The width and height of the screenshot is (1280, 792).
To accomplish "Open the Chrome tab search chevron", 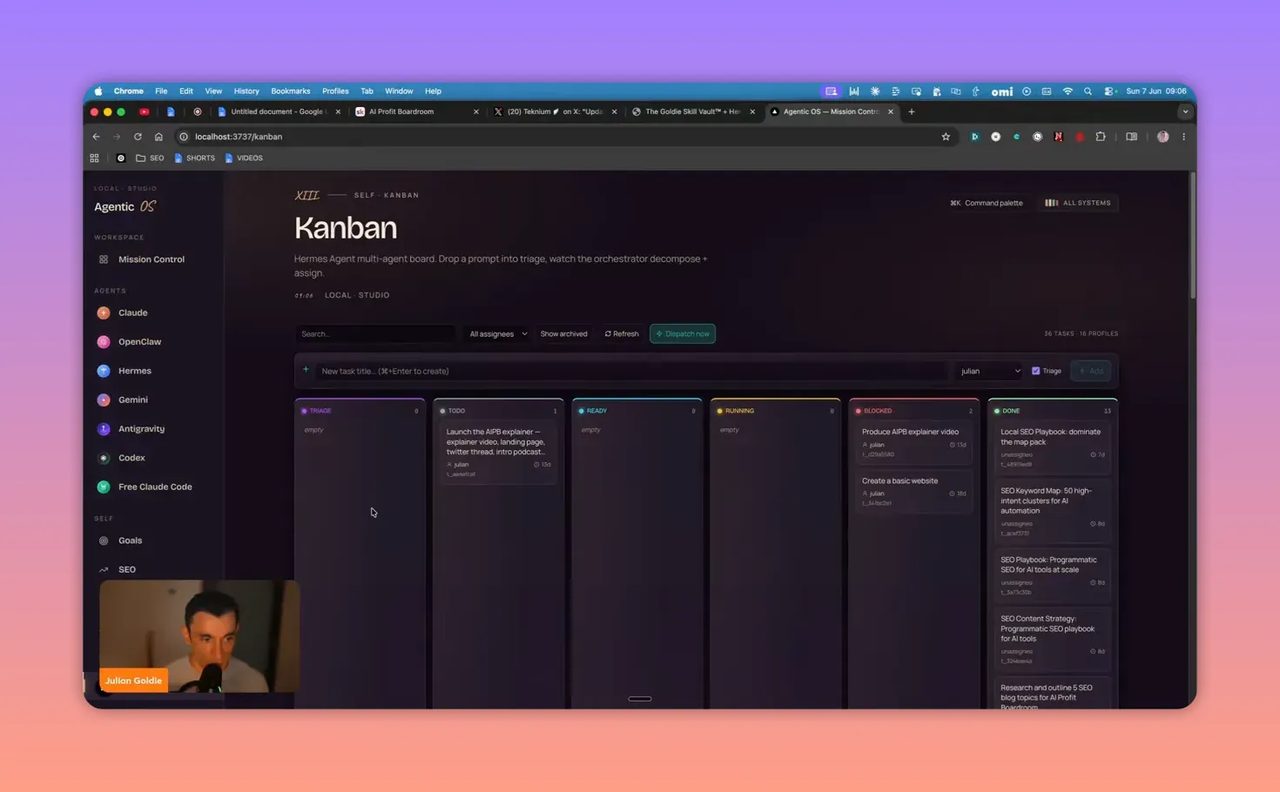I will [1185, 112].
